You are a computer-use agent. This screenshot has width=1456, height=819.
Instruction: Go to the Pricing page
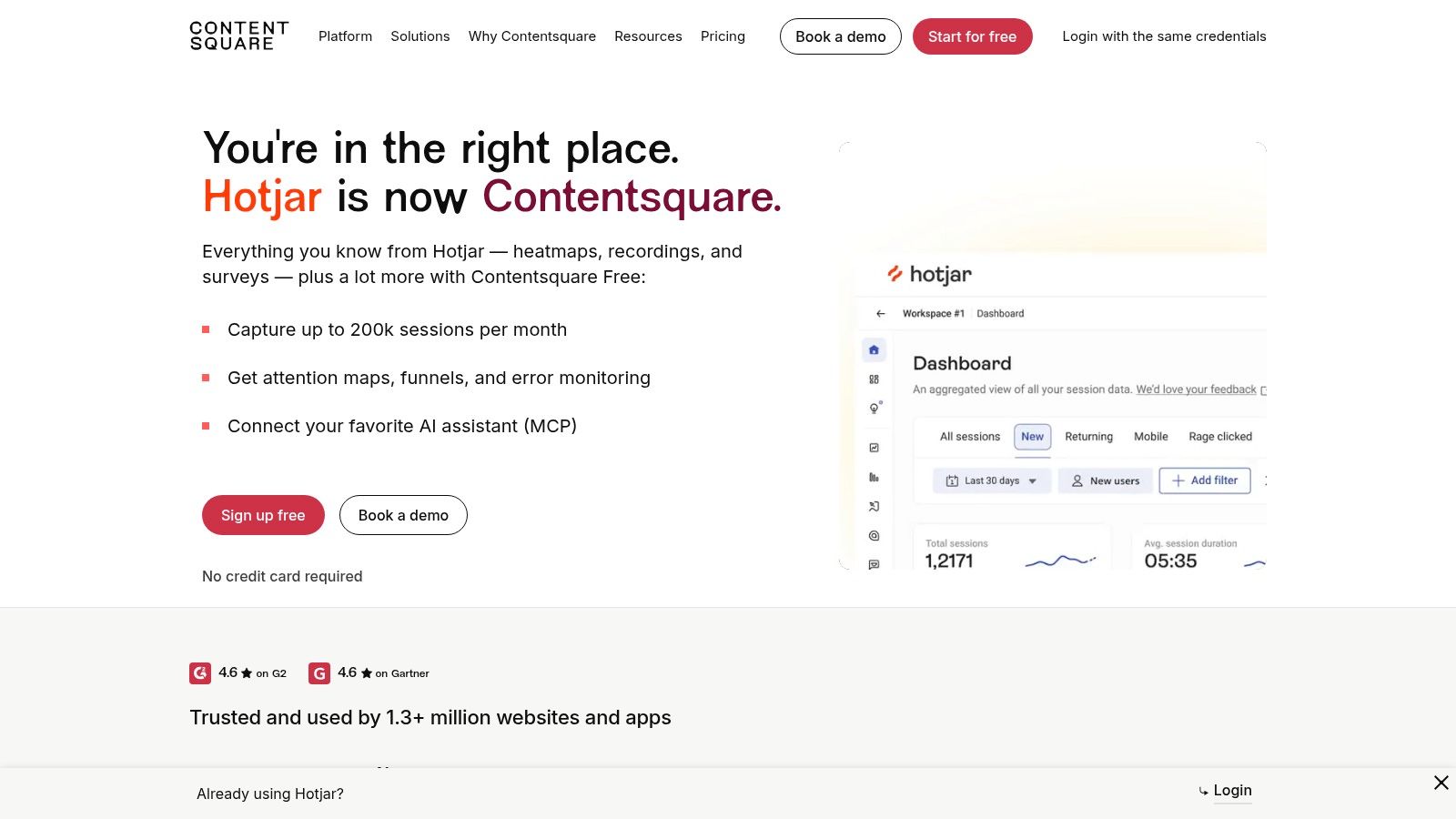pos(723,36)
